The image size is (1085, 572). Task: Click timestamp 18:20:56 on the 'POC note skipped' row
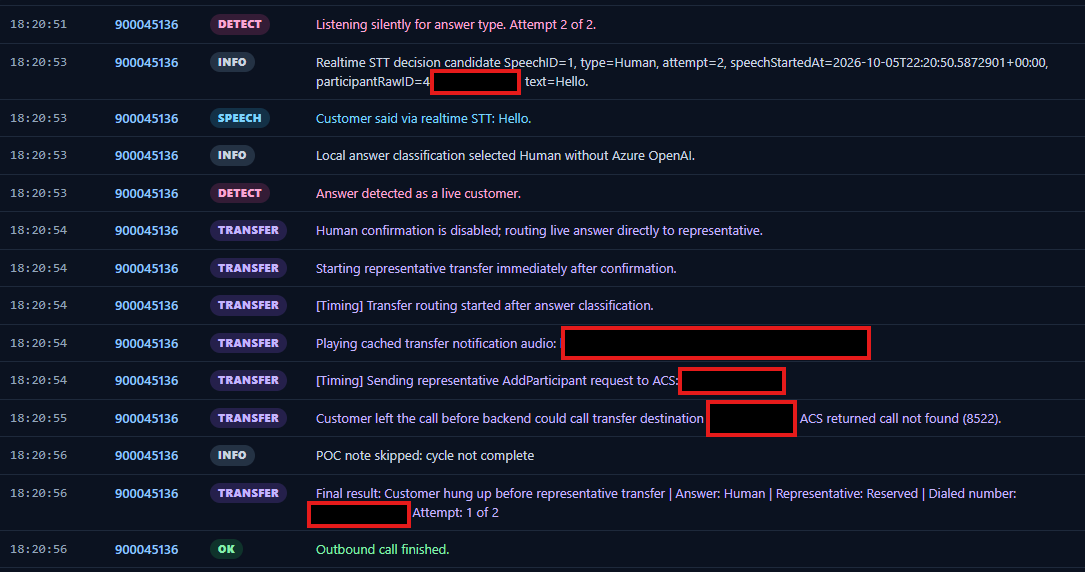click(39, 455)
